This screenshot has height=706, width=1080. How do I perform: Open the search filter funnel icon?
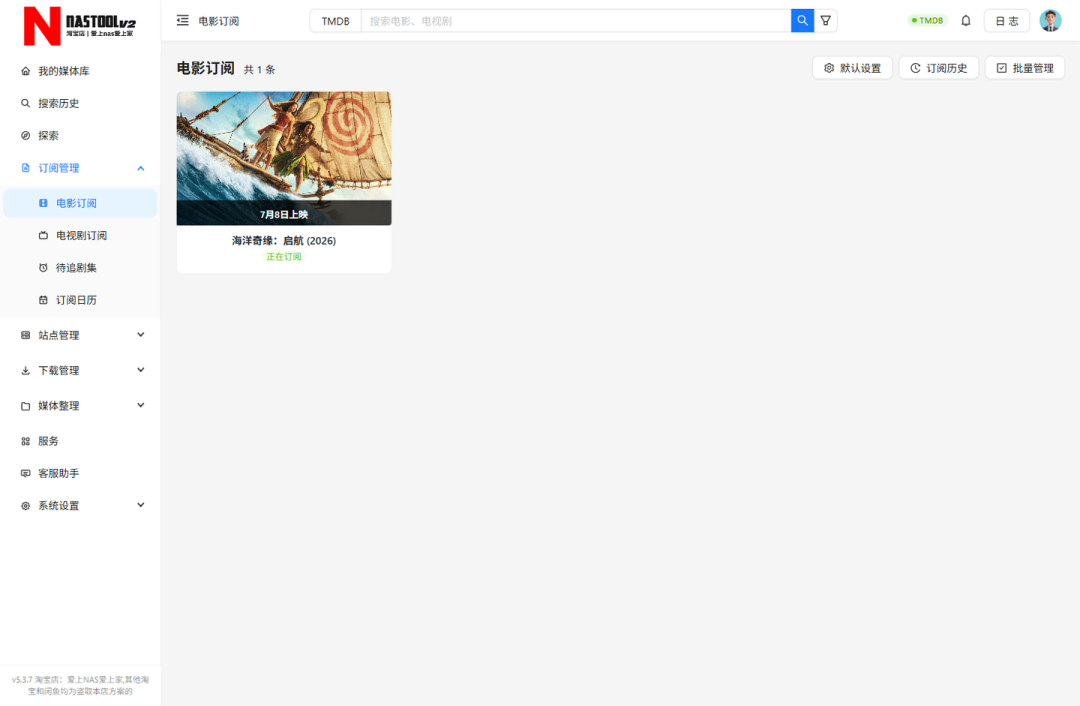point(825,21)
